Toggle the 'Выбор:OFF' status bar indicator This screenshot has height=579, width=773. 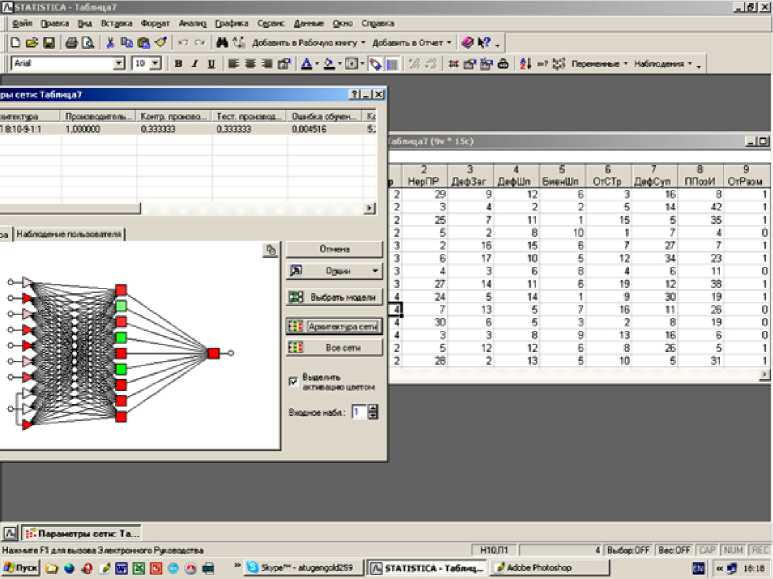coord(627,550)
